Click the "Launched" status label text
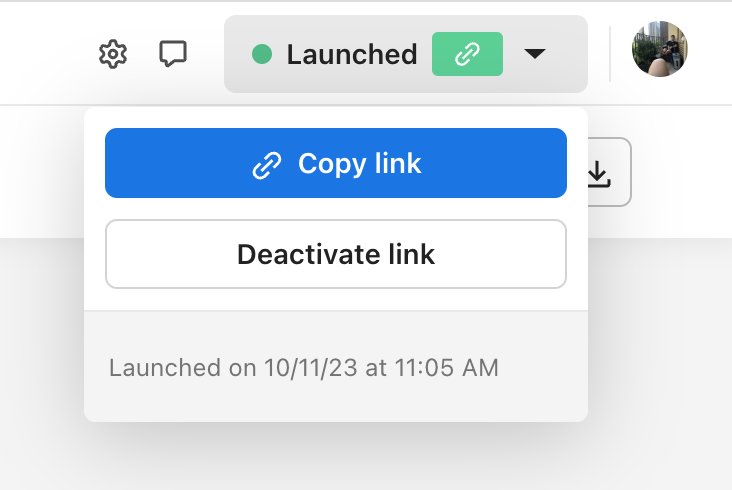 (x=352, y=54)
